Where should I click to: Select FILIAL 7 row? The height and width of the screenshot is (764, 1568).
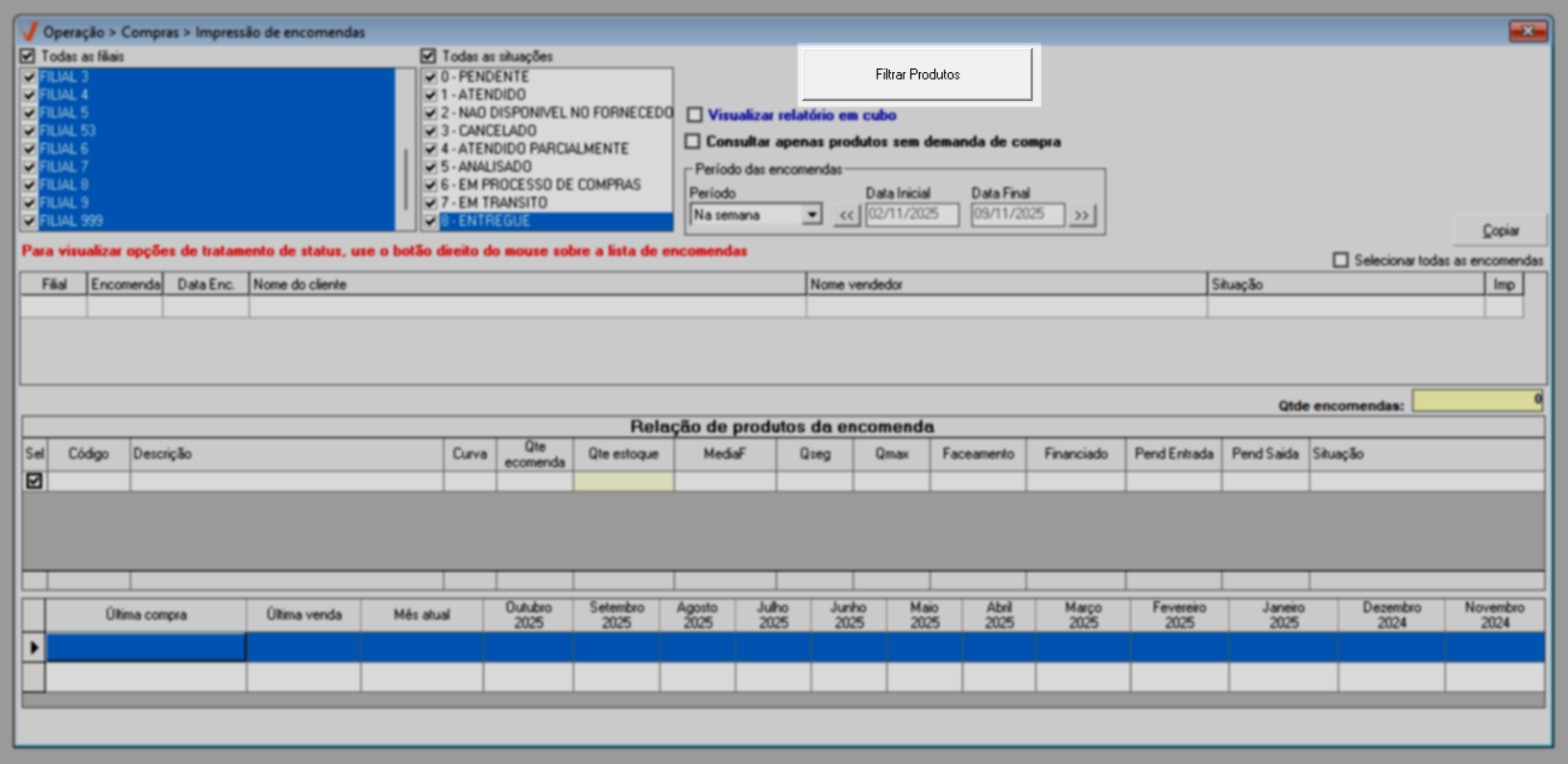pos(216,167)
